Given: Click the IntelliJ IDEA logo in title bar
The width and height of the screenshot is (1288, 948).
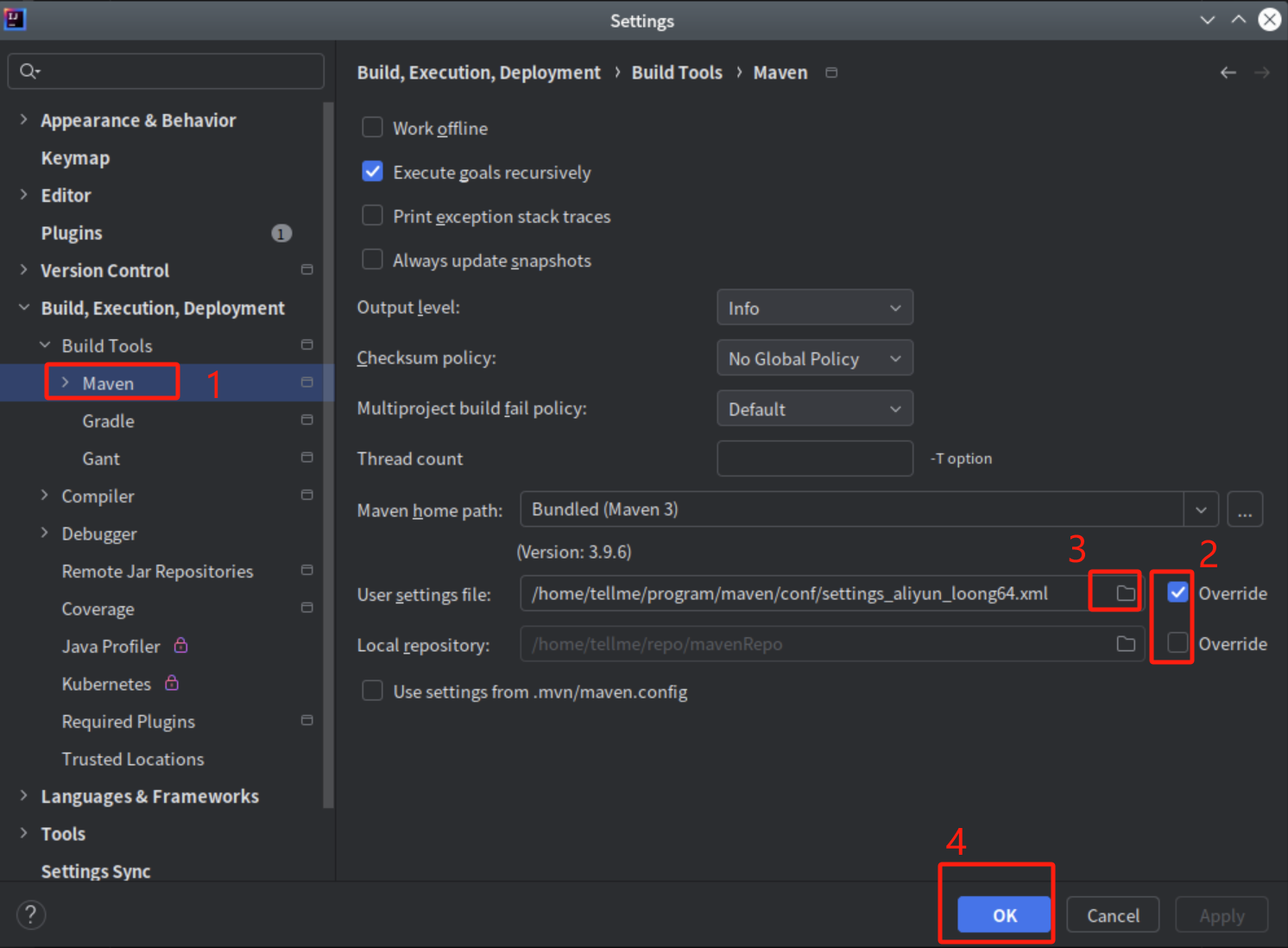Looking at the screenshot, I should click(15, 19).
